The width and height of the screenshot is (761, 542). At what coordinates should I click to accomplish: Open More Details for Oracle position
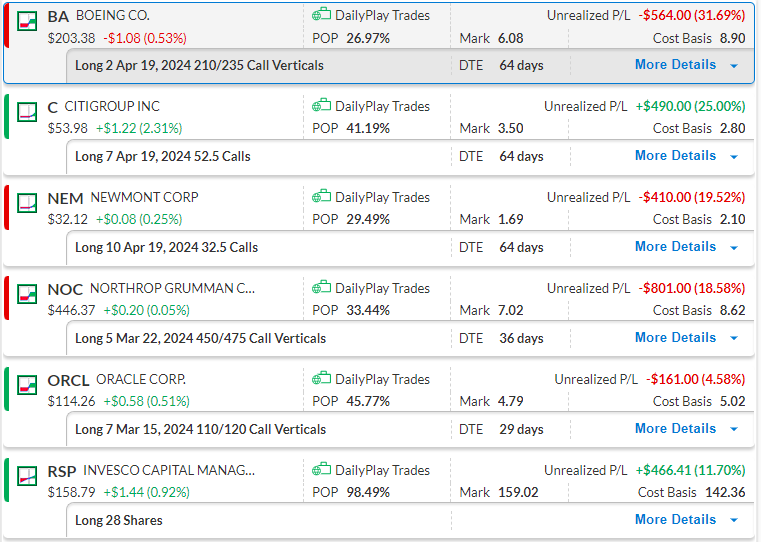coord(675,428)
